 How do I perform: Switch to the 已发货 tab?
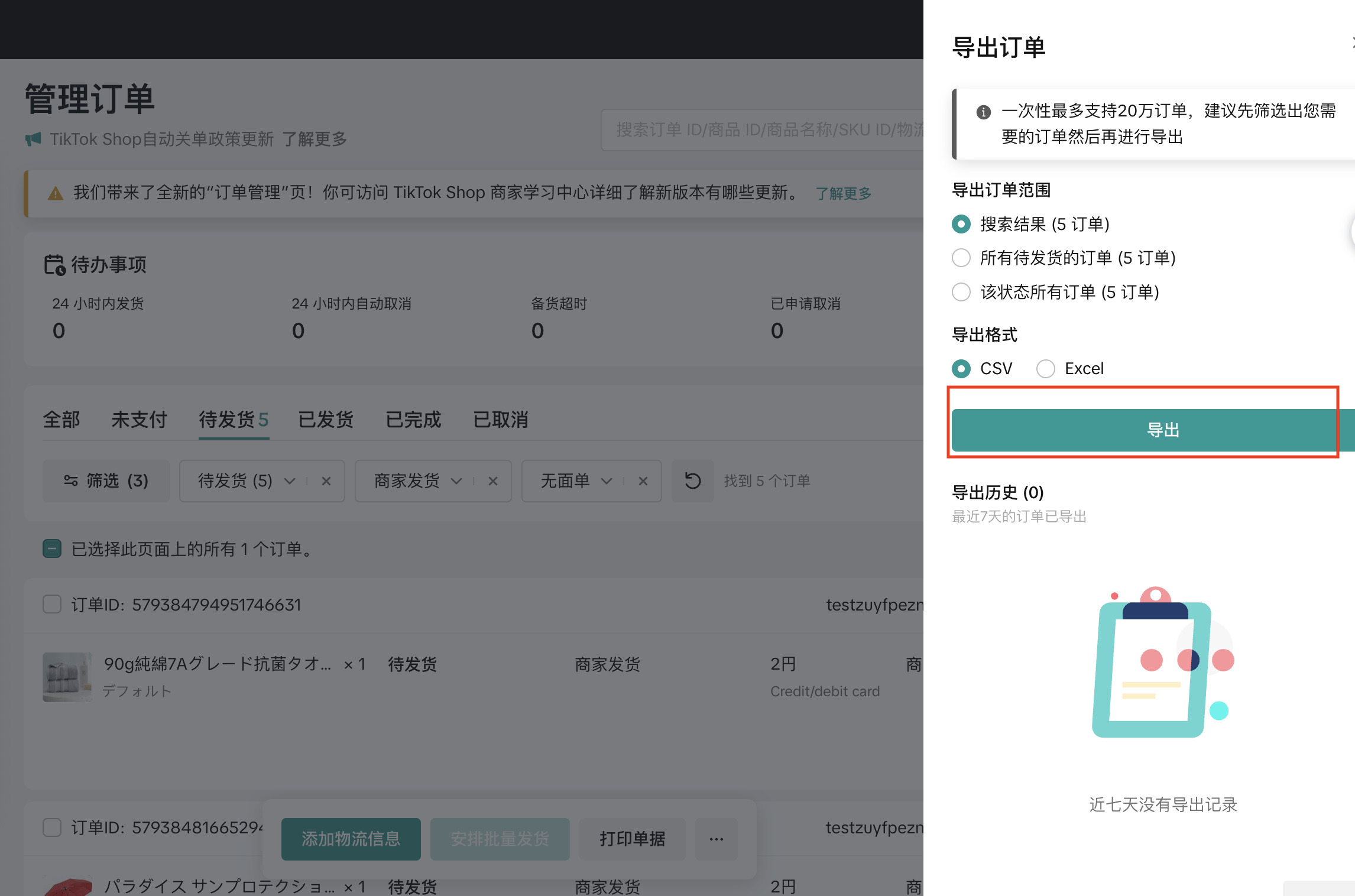(x=326, y=420)
